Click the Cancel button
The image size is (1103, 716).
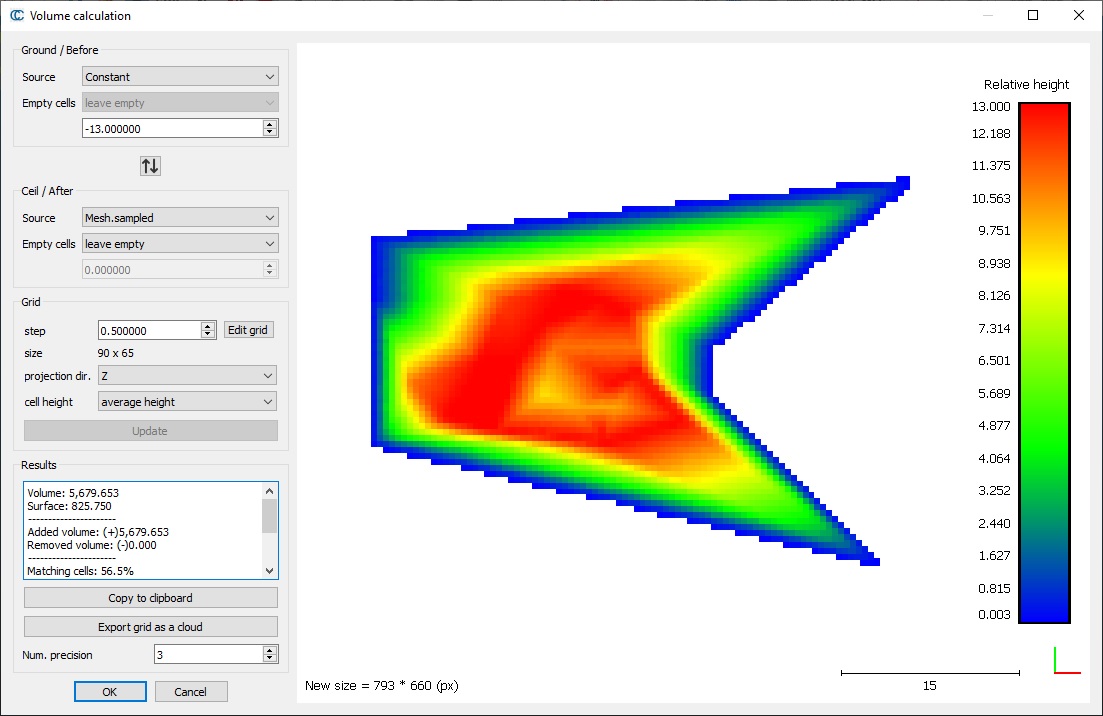(190, 692)
